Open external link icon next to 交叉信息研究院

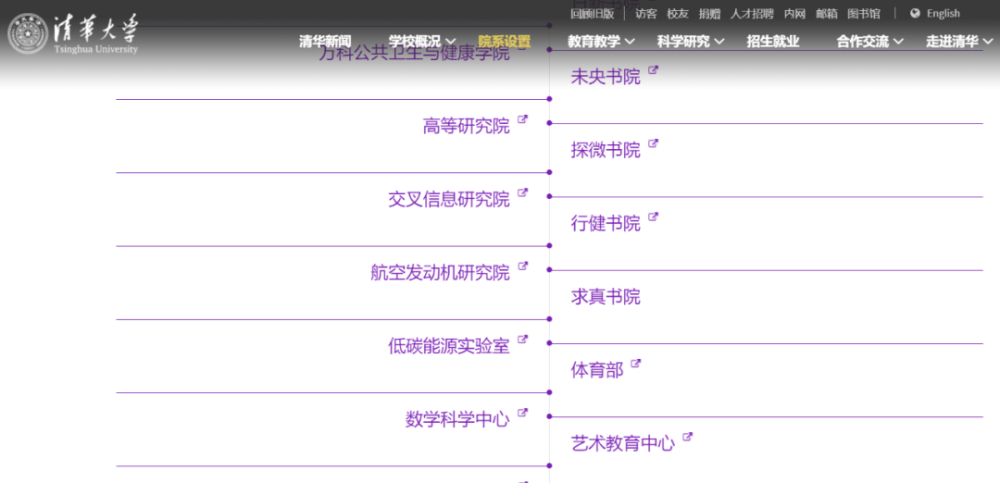[x=523, y=192]
